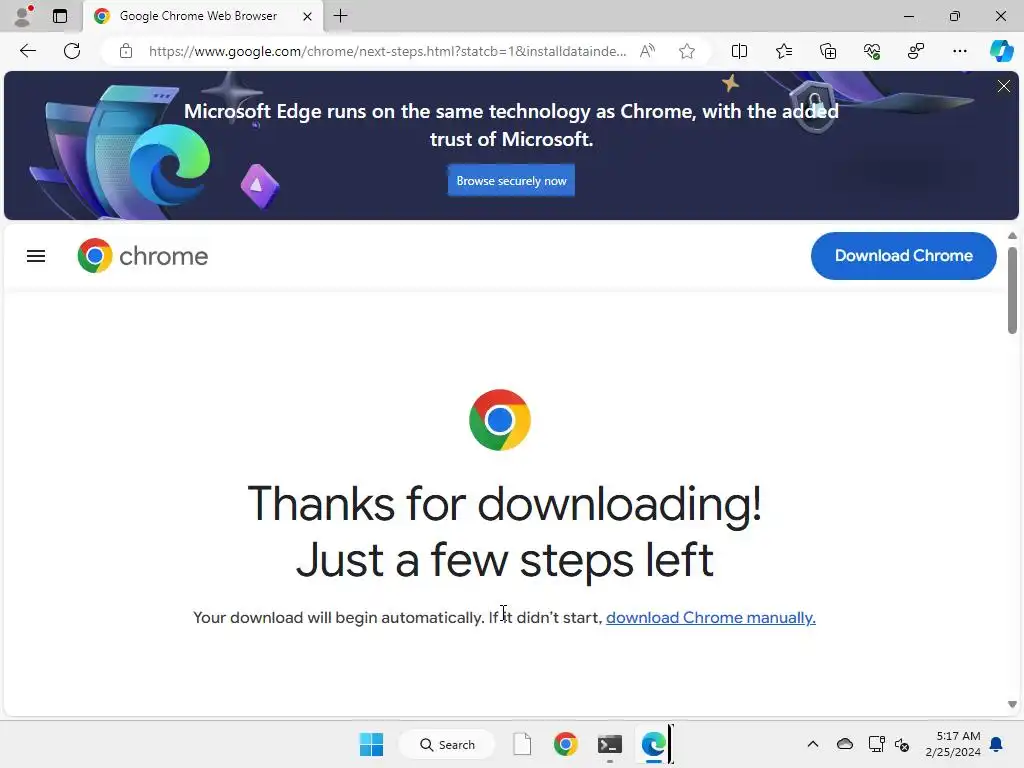The width and height of the screenshot is (1024, 768).
Task: Open clock showing 5:17 AM 2/25/2024
Action: [x=953, y=744]
